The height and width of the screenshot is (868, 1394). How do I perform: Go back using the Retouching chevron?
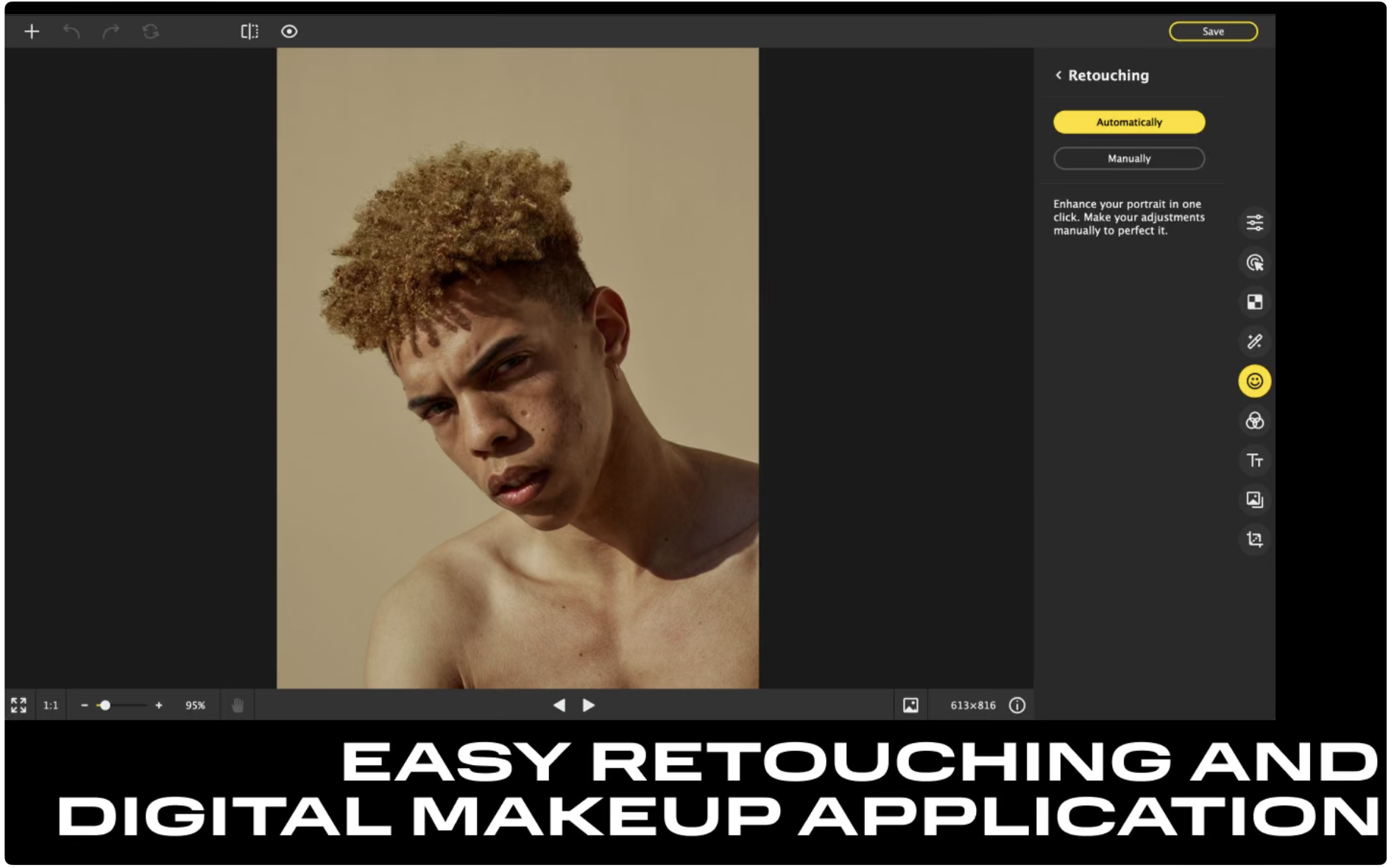pos(1058,75)
